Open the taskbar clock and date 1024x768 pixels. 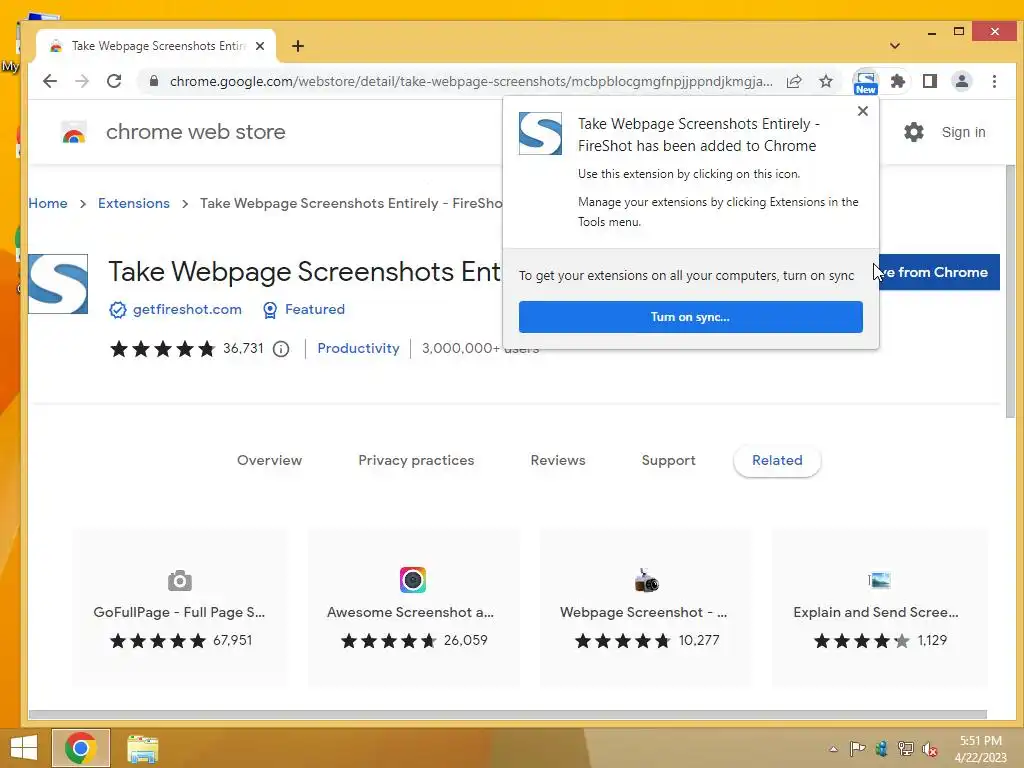(x=980, y=749)
